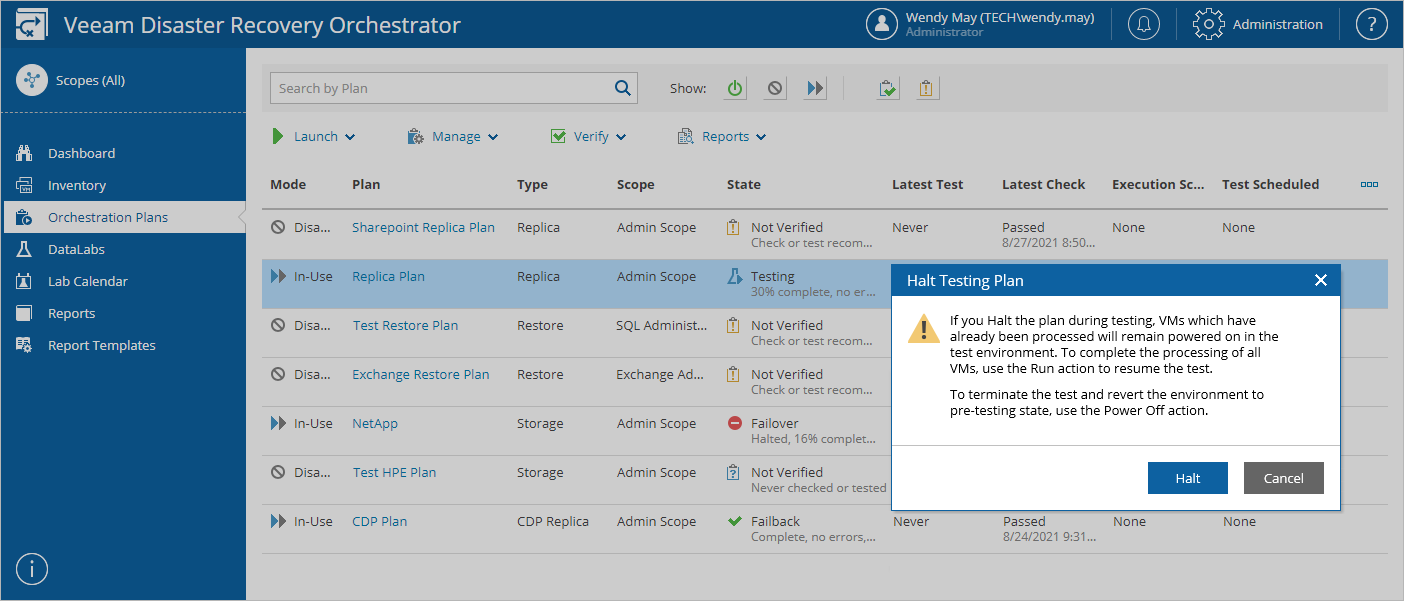Toggle the verified plans clipboard filter

click(x=887, y=88)
